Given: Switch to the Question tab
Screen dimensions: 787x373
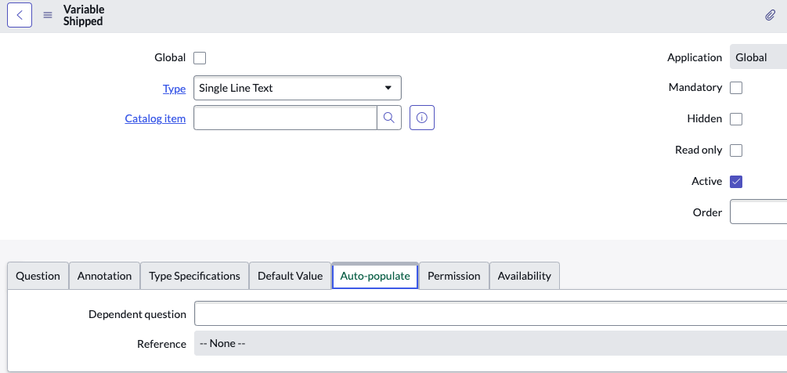Looking at the screenshot, I should 38,276.
